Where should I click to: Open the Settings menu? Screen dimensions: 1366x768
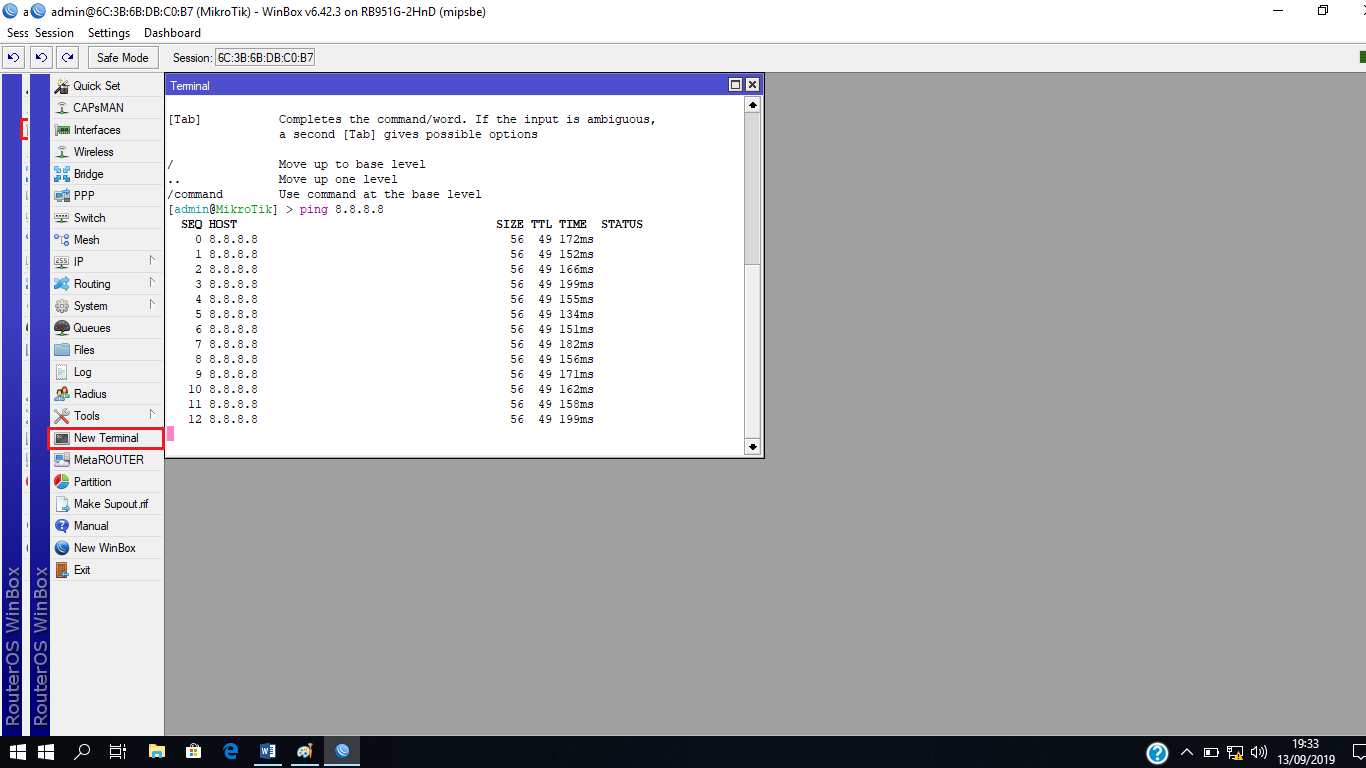109,33
